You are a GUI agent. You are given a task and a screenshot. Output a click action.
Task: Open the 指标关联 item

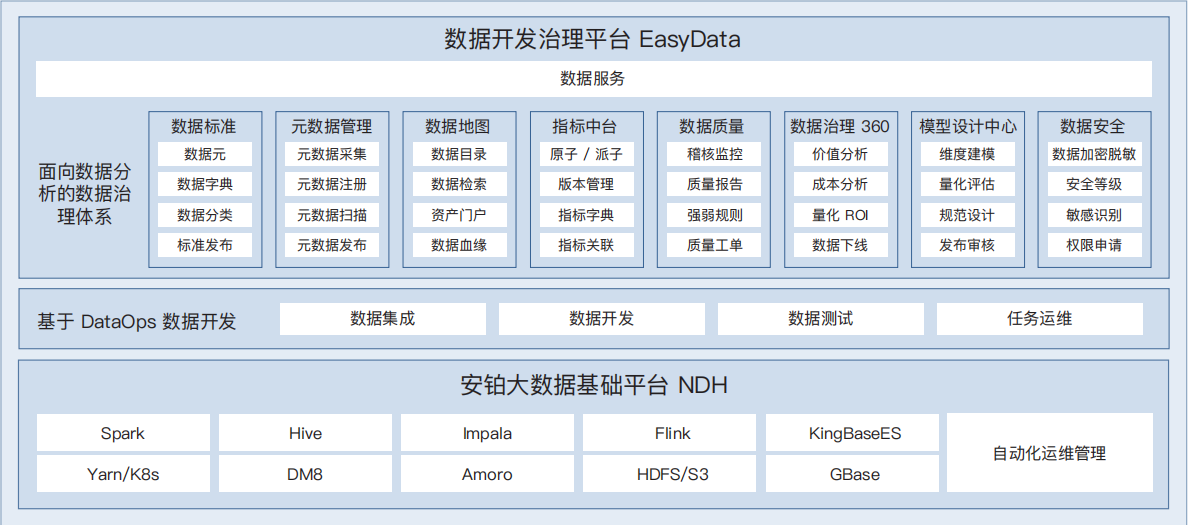coord(586,245)
